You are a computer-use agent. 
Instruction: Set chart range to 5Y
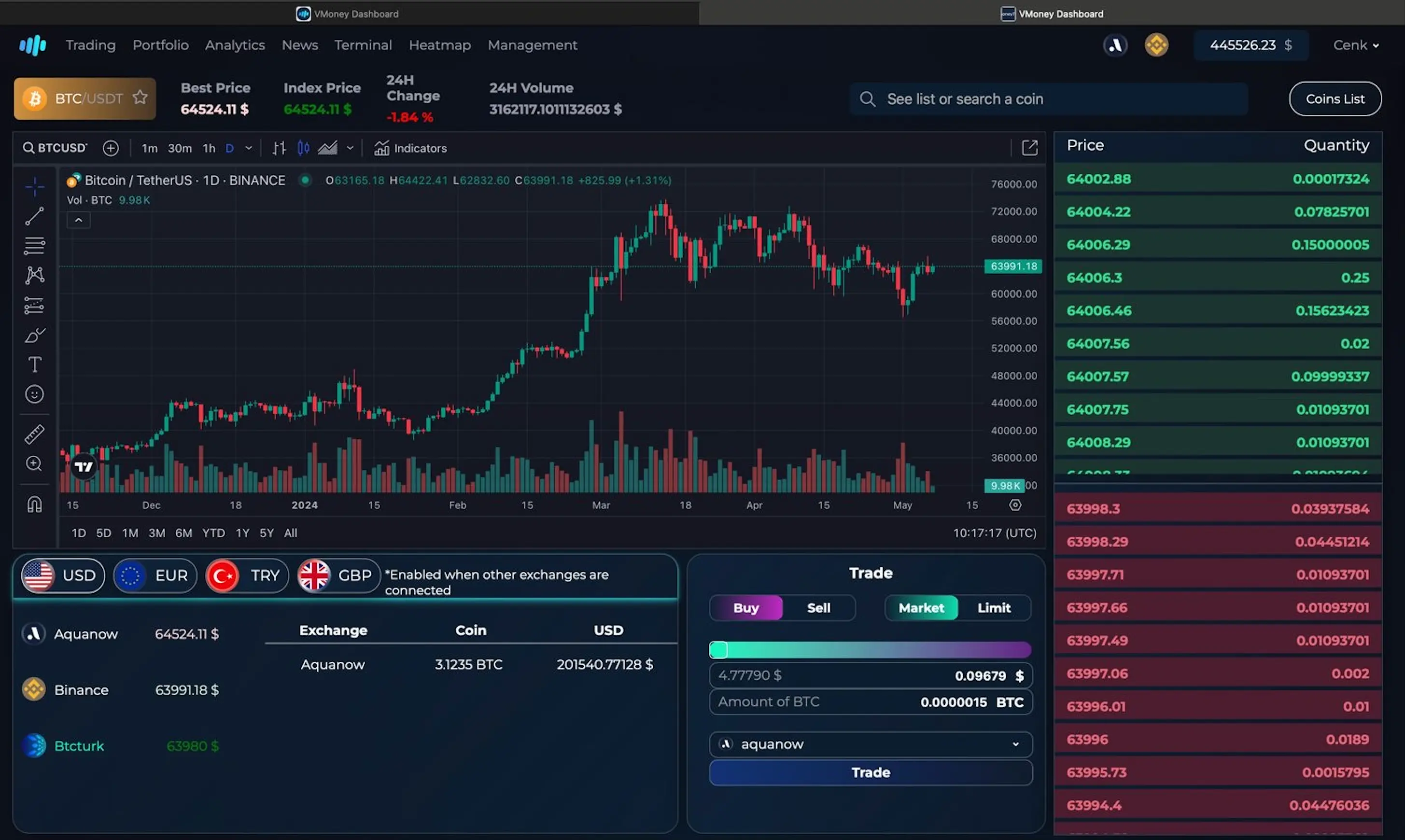pyautogui.click(x=267, y=532)
